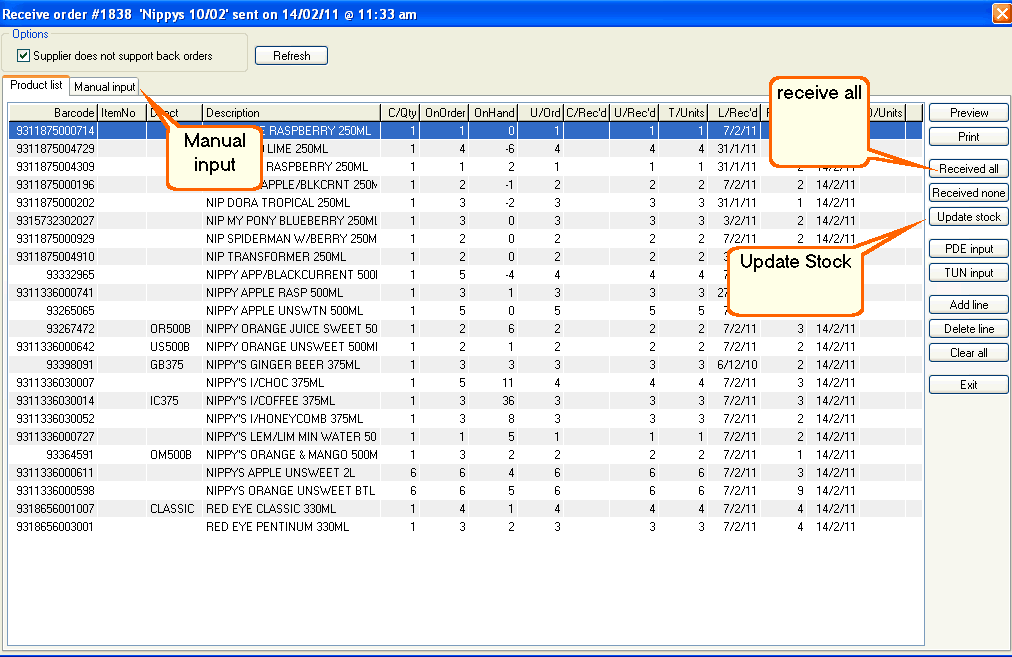Click the U/Ord column header
This screenshot has height=657, width=1012.
tap(541, 113)
